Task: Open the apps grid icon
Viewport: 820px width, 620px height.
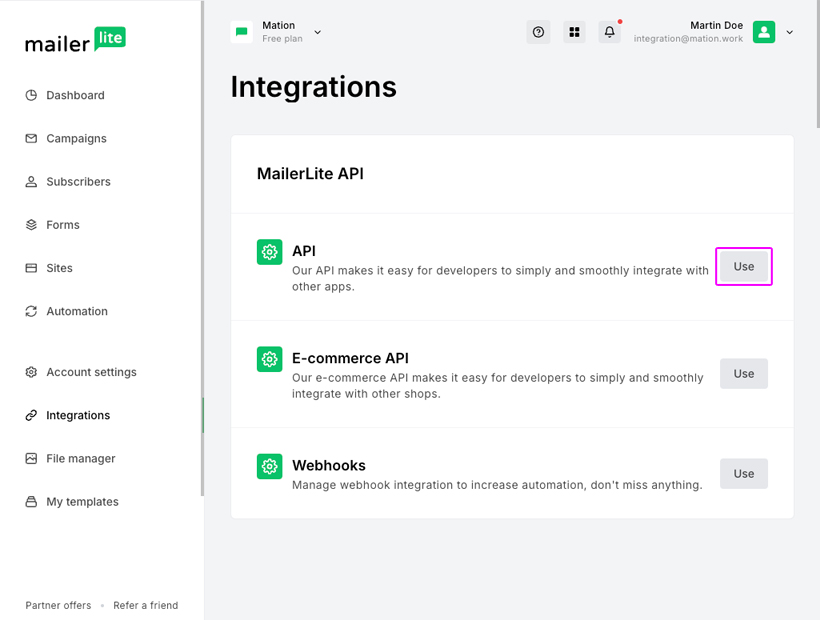Action: click(x=574, y=32)
